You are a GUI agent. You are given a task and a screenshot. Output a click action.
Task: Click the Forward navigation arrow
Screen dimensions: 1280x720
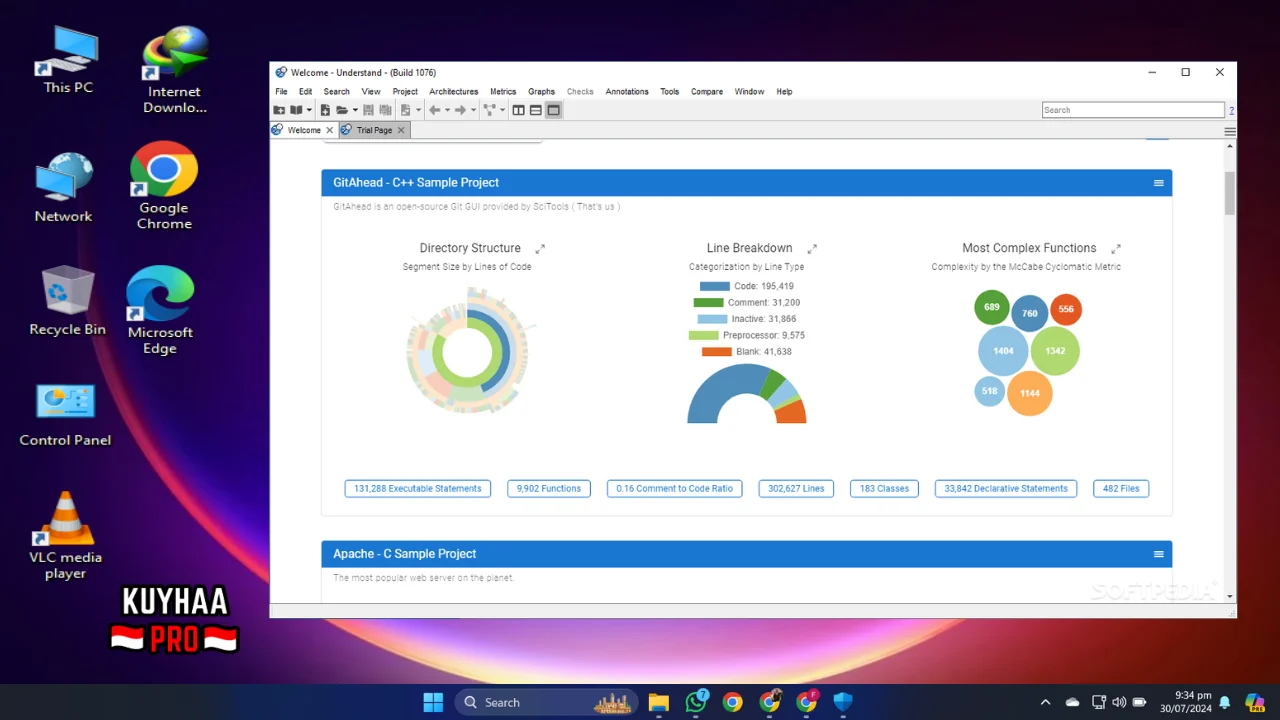[x=460, y=110]
